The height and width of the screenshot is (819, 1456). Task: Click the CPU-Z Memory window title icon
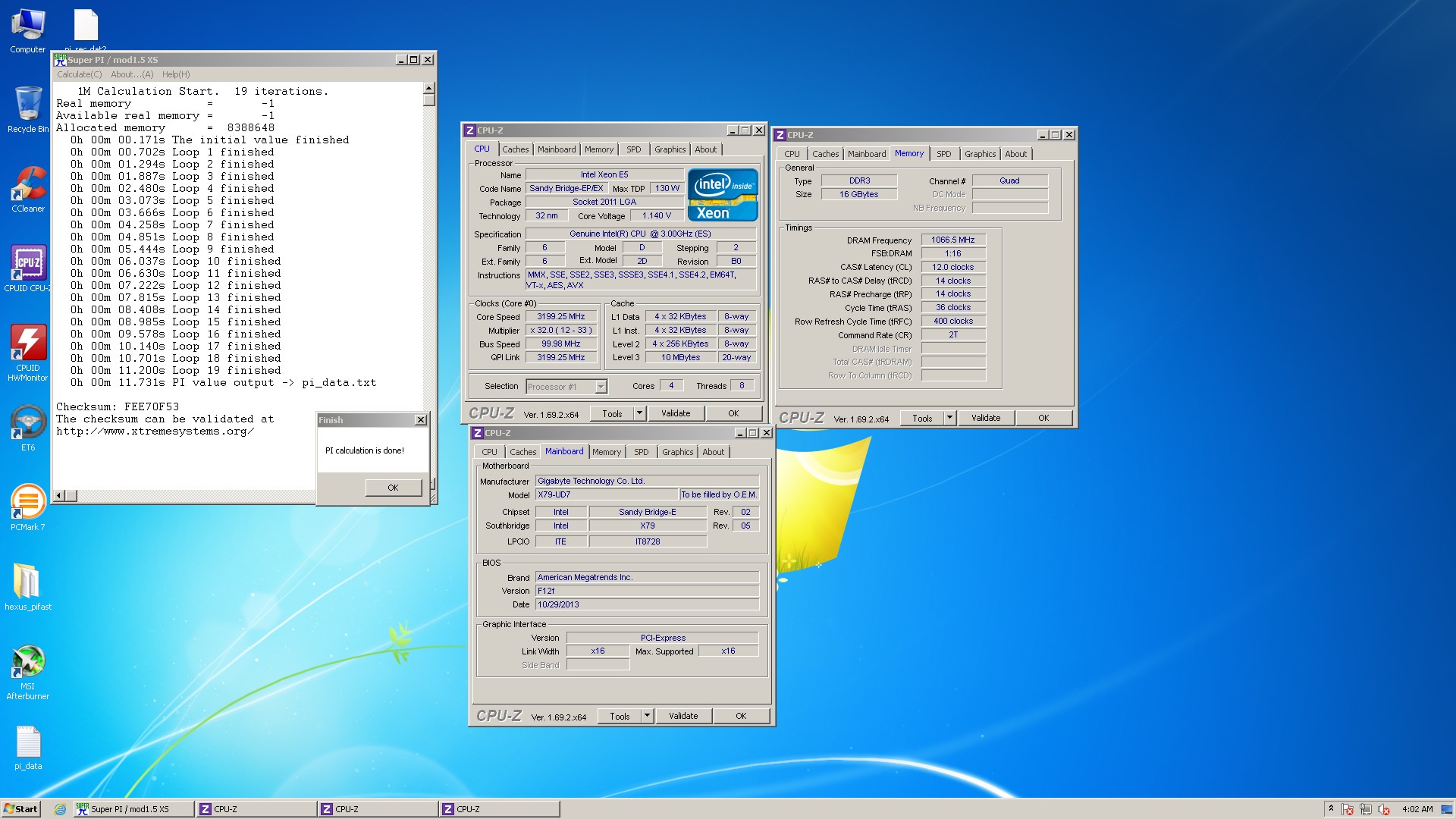pos(780,135)
